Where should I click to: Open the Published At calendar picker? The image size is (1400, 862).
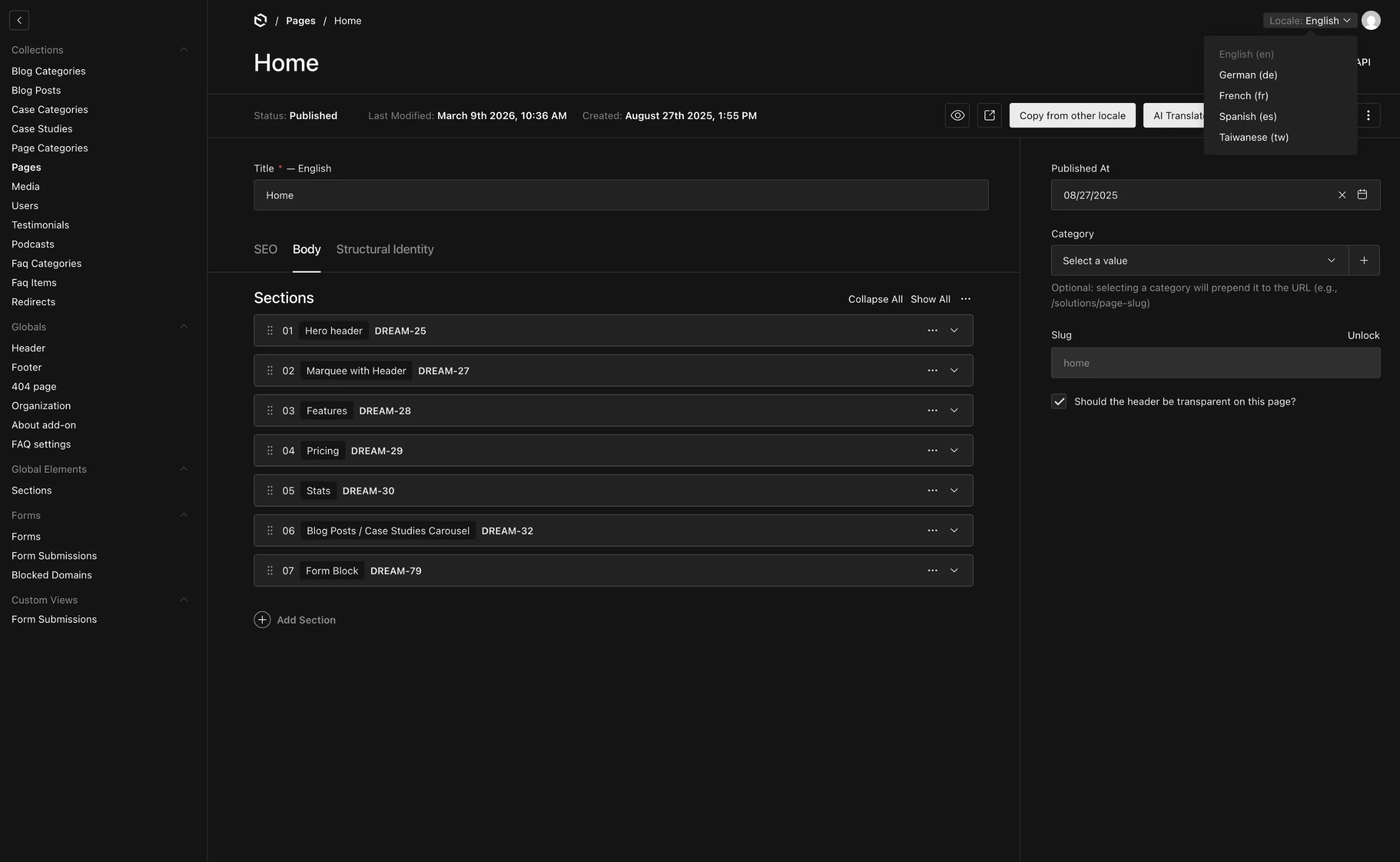click(x=1362, y=194)
